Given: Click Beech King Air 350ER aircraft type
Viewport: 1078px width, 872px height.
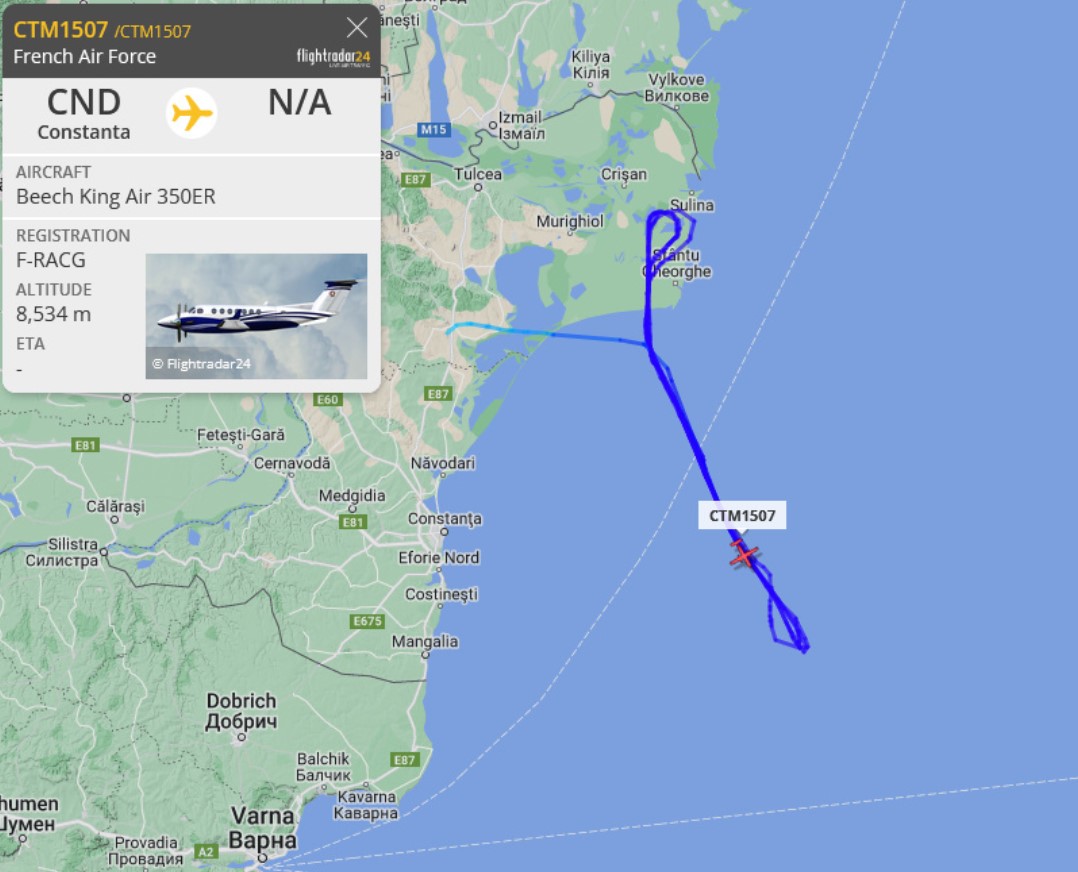Looking at the screenshot, I should (x=116, y=197).
